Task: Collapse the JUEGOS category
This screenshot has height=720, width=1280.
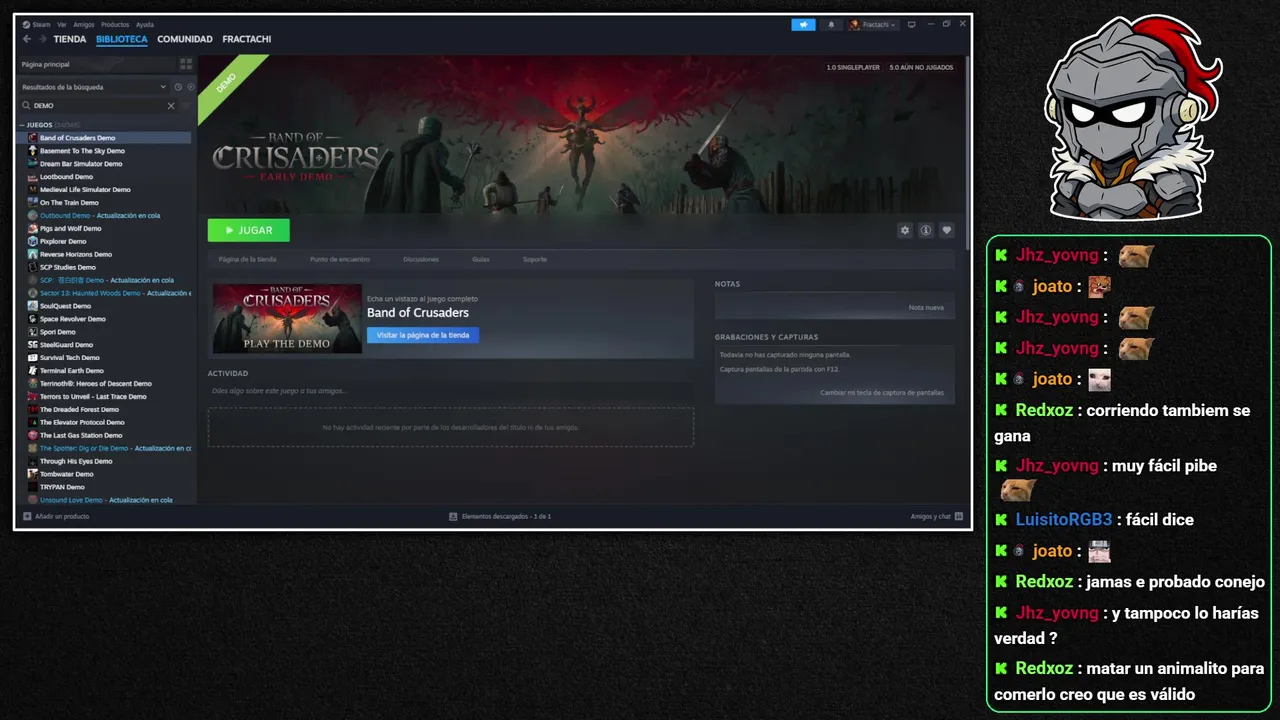Action: (22, 125)
